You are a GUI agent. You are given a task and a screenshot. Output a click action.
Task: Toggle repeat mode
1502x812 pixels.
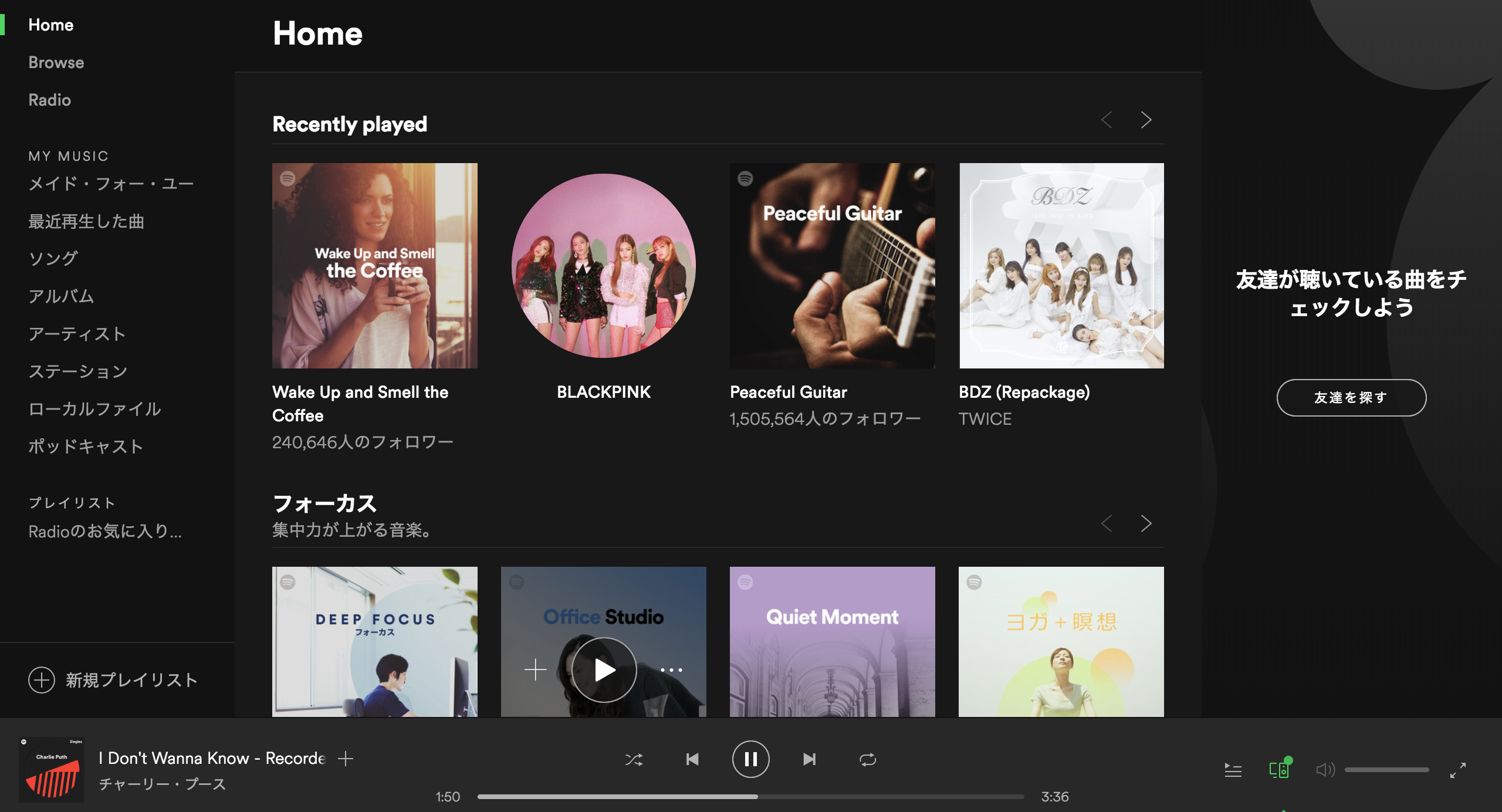click(868, 760)
